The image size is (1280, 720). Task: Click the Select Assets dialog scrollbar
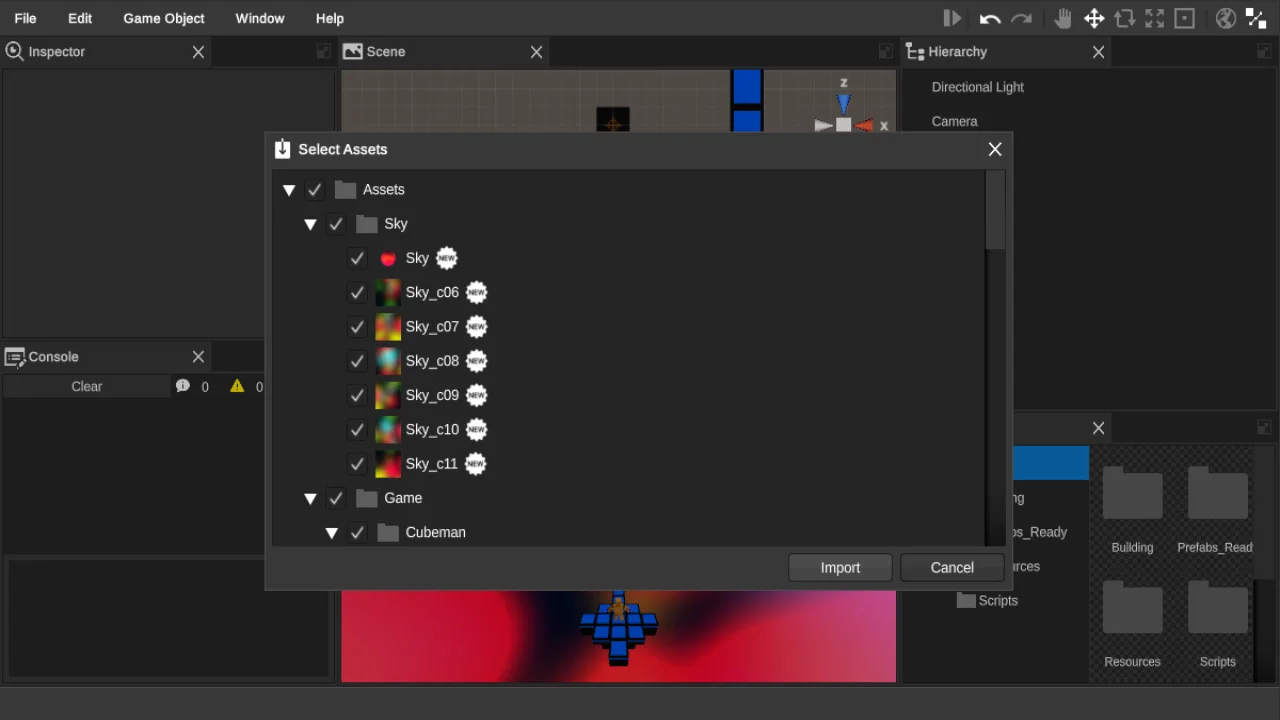click(995, 211)
